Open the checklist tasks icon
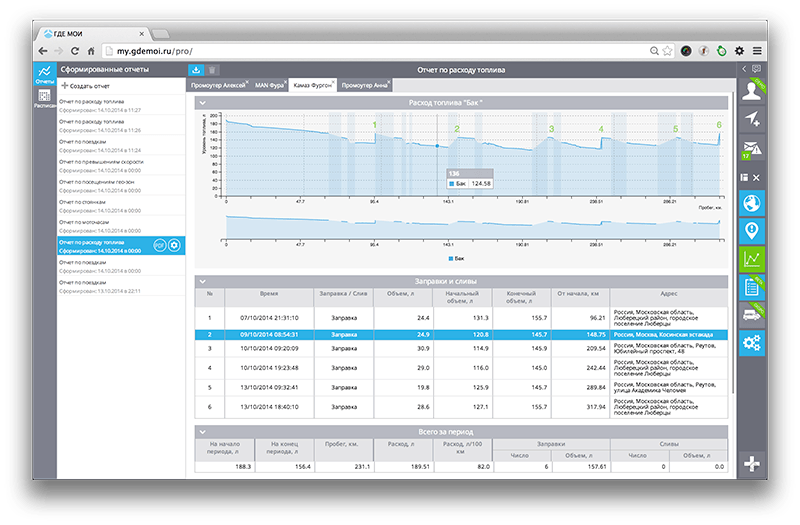 (x=752, y=287)
